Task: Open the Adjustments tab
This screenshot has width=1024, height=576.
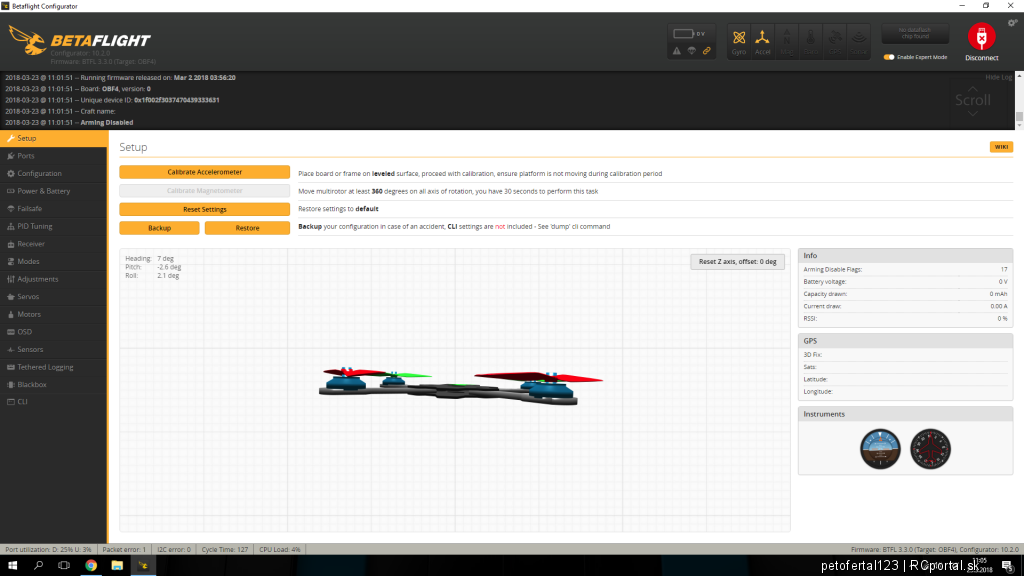Action: (x=54, y=280)
